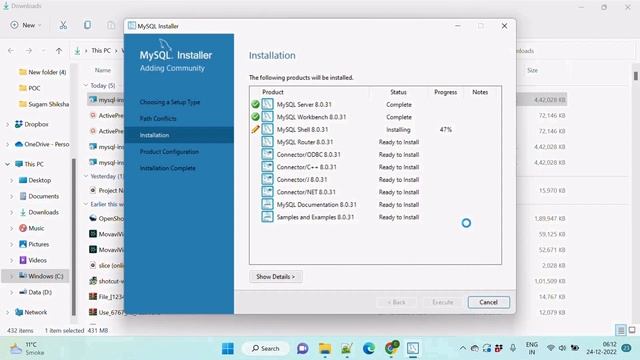Click the Samples and Examples 8.0.31 icon
Screen dimensions: 640x360
(267, 217)
